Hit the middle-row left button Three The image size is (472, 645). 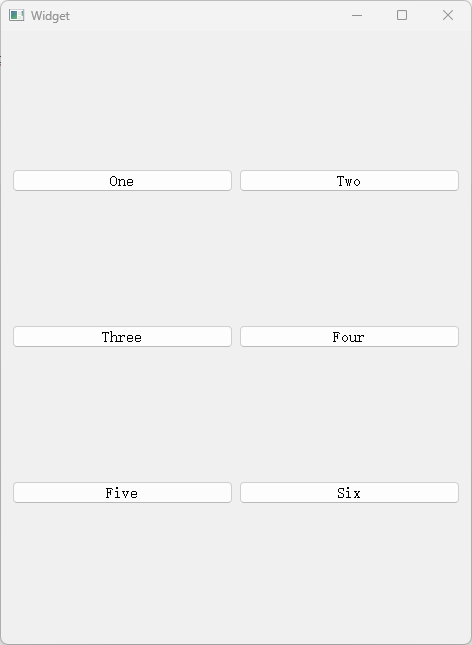point(122,336)
